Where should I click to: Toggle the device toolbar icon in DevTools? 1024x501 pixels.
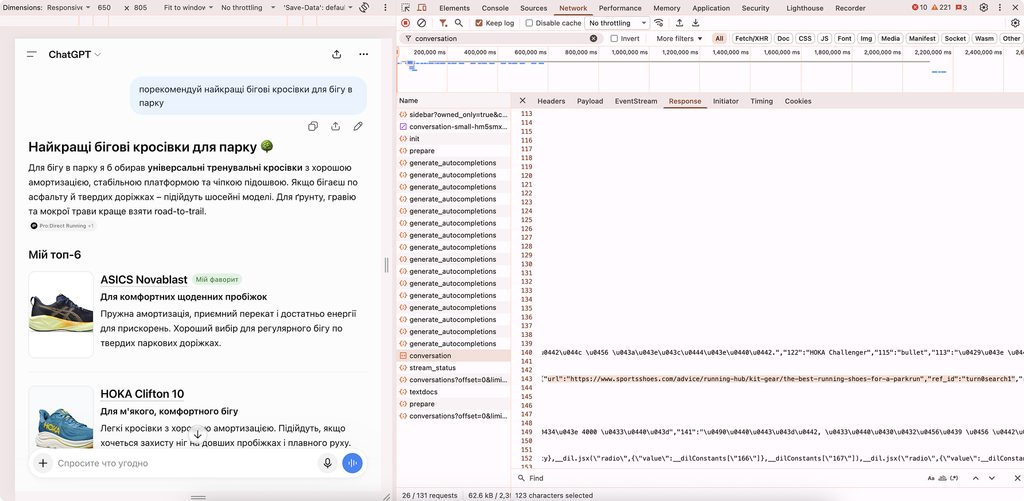click(423, 8)
